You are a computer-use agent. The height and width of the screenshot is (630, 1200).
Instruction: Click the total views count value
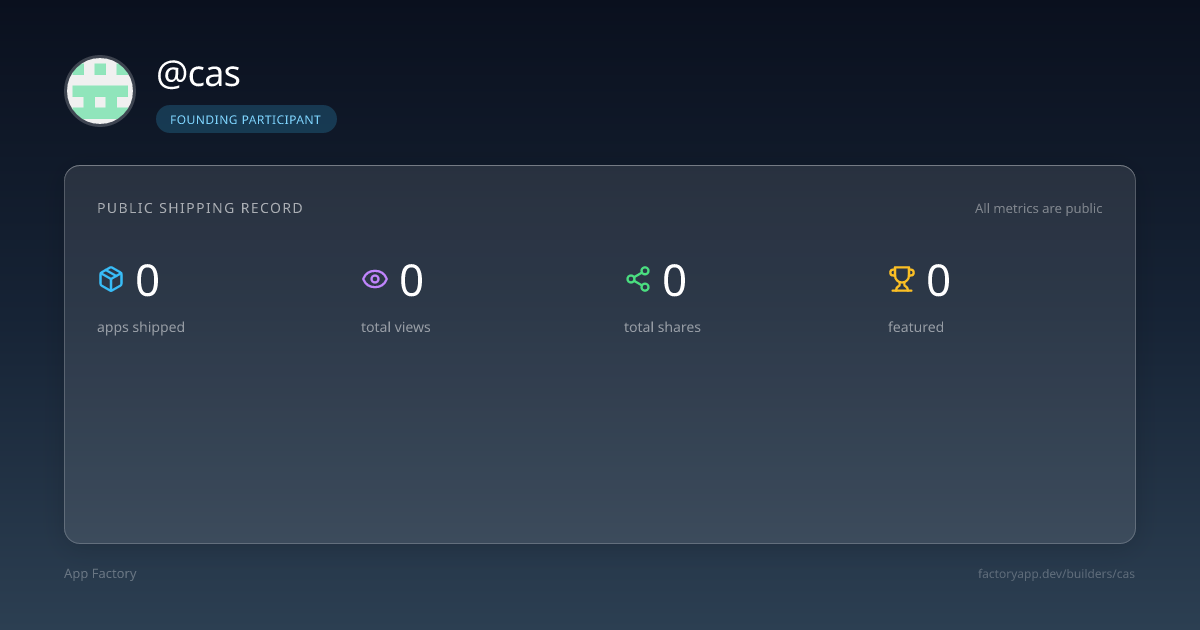[x=411, y=280]
